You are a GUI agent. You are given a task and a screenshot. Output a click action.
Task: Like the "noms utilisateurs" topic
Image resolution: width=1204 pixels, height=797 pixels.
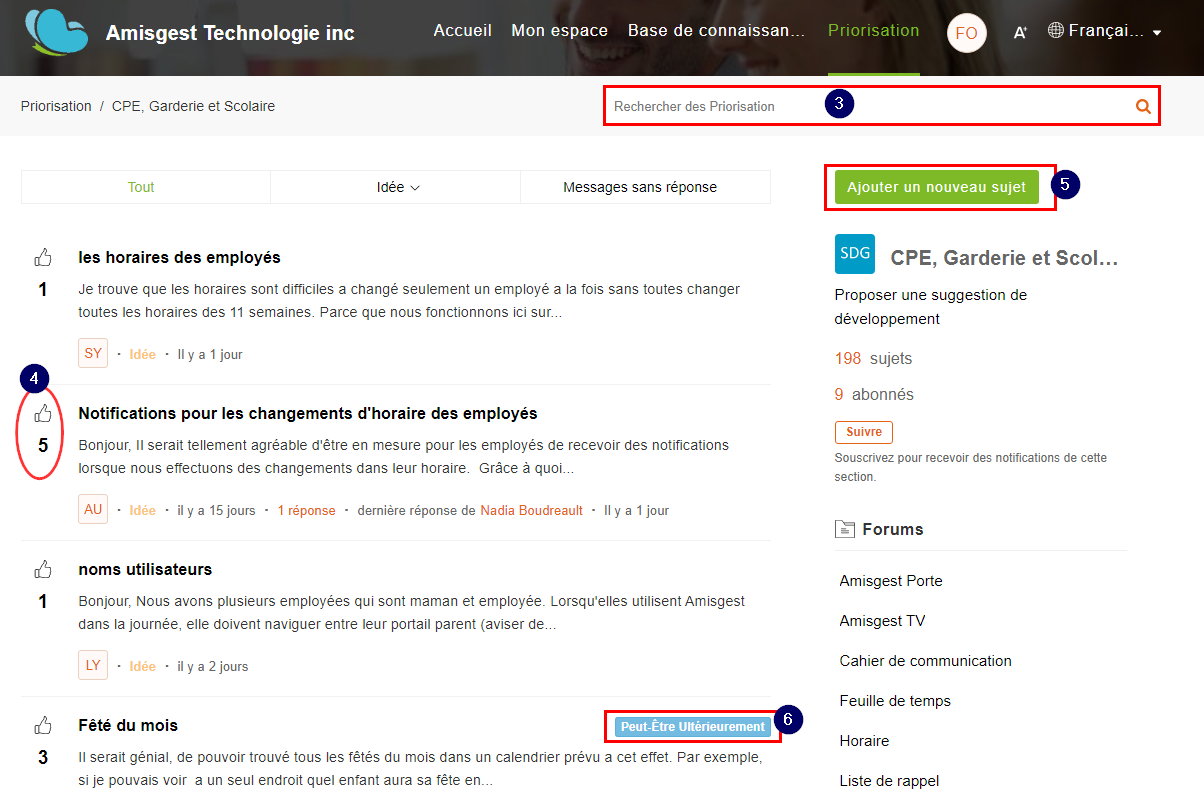[x=43, y=569]
